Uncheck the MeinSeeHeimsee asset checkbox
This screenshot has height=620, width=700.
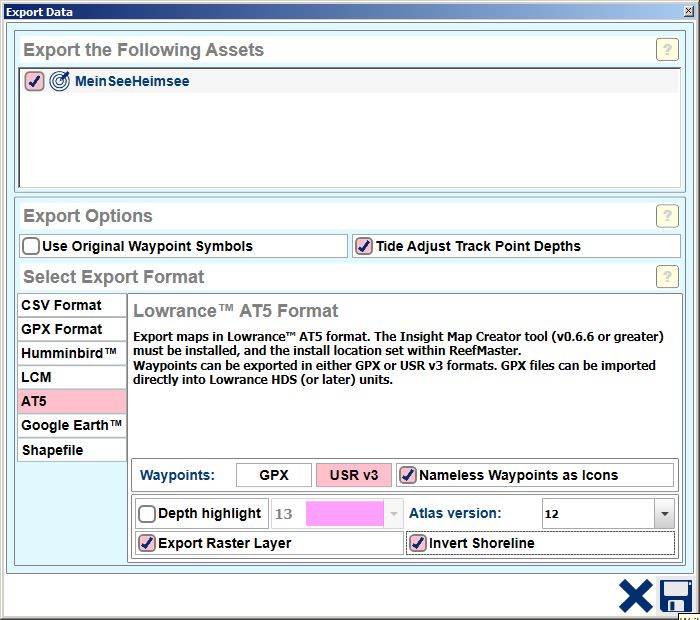pyautogui.click(x=35, y=82)
